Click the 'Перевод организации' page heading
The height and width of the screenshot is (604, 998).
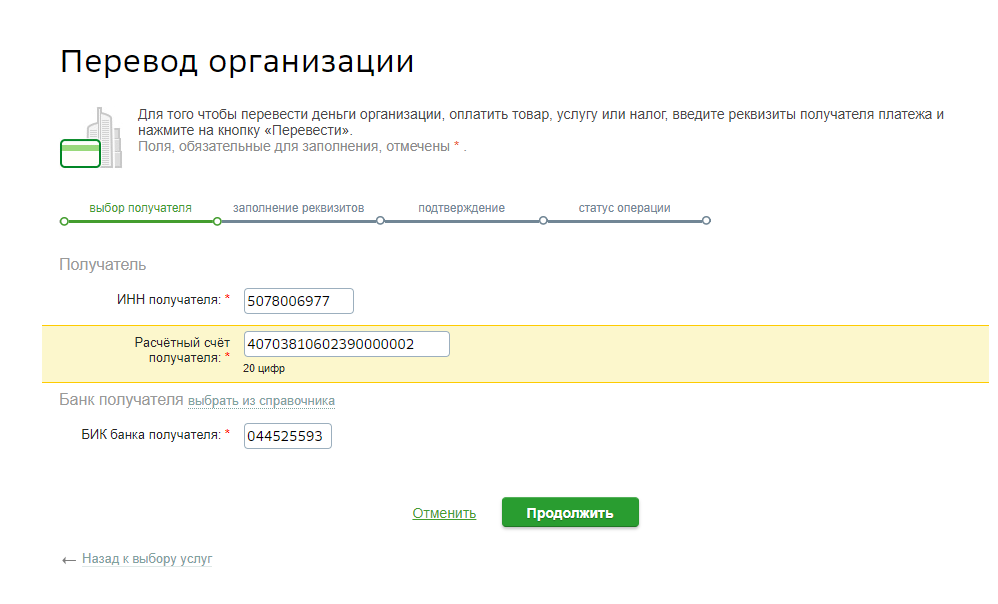click(x=237, y=62)
